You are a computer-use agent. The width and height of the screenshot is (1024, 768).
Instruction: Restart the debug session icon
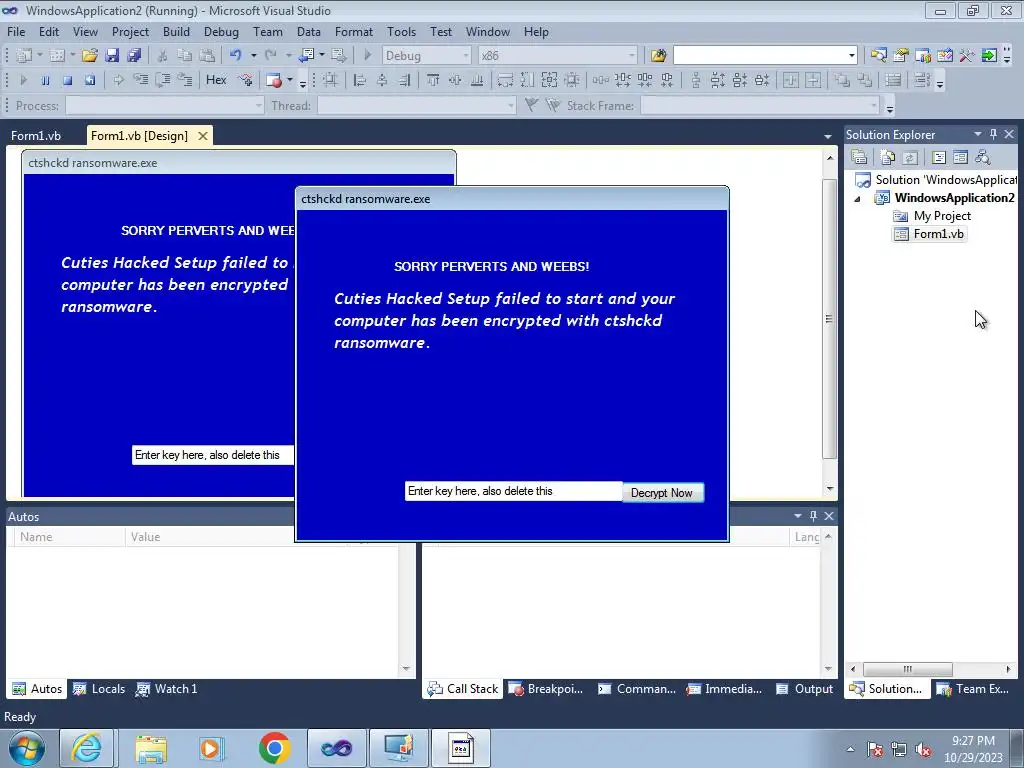[x=89, y=80]
